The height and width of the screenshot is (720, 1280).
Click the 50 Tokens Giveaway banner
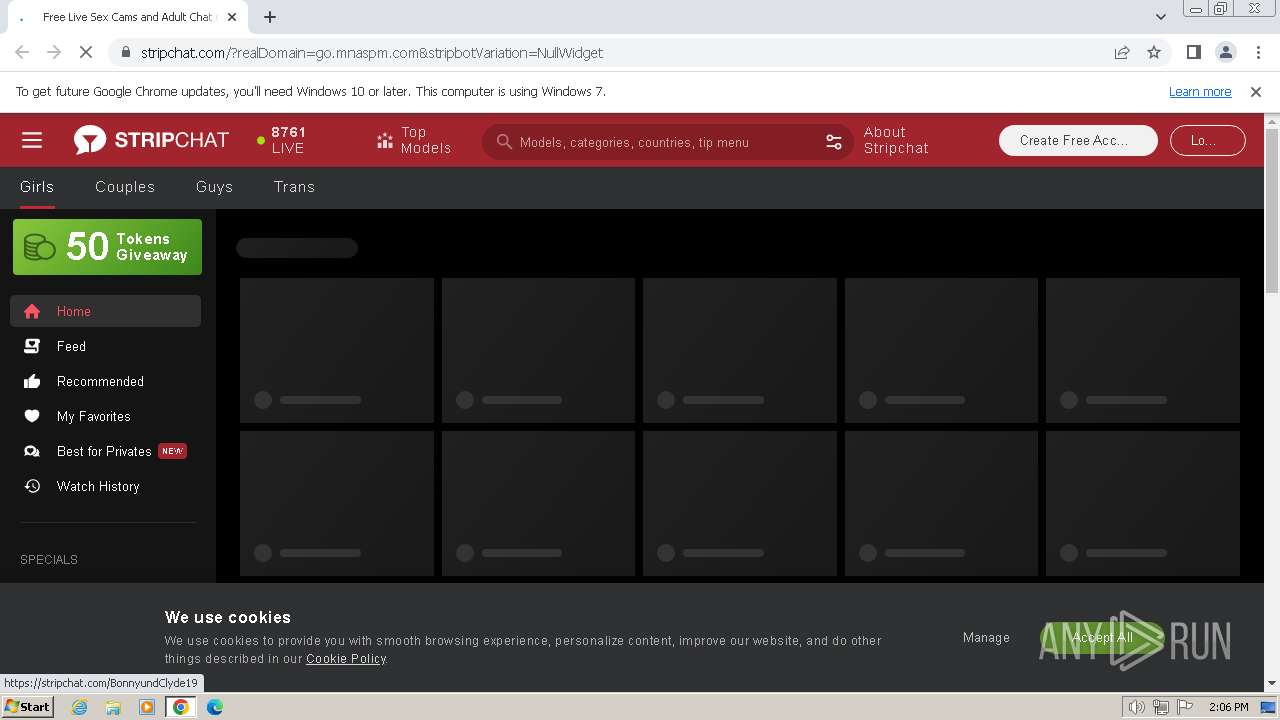(107, 247)
